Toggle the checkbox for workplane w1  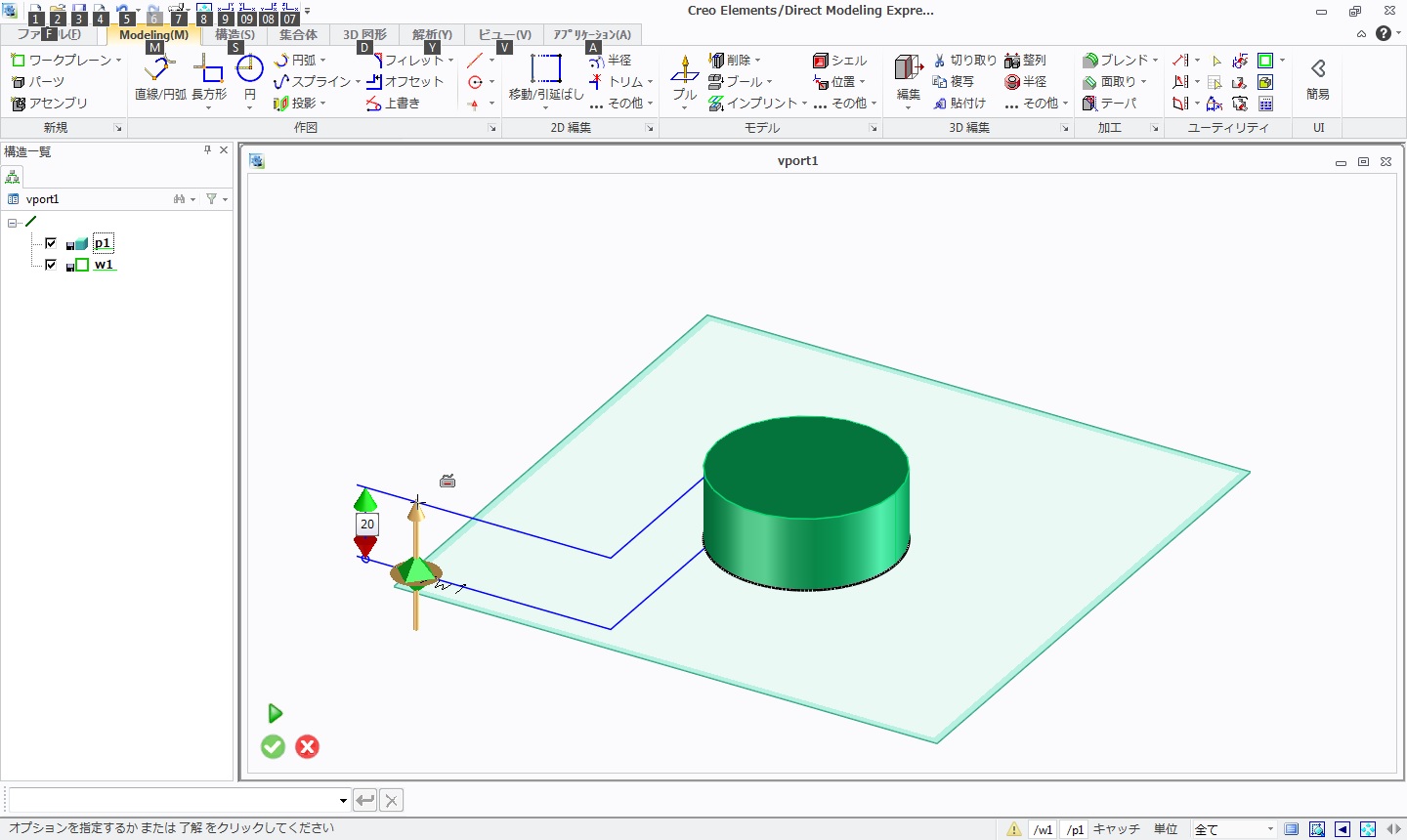(x=51, y=265)
